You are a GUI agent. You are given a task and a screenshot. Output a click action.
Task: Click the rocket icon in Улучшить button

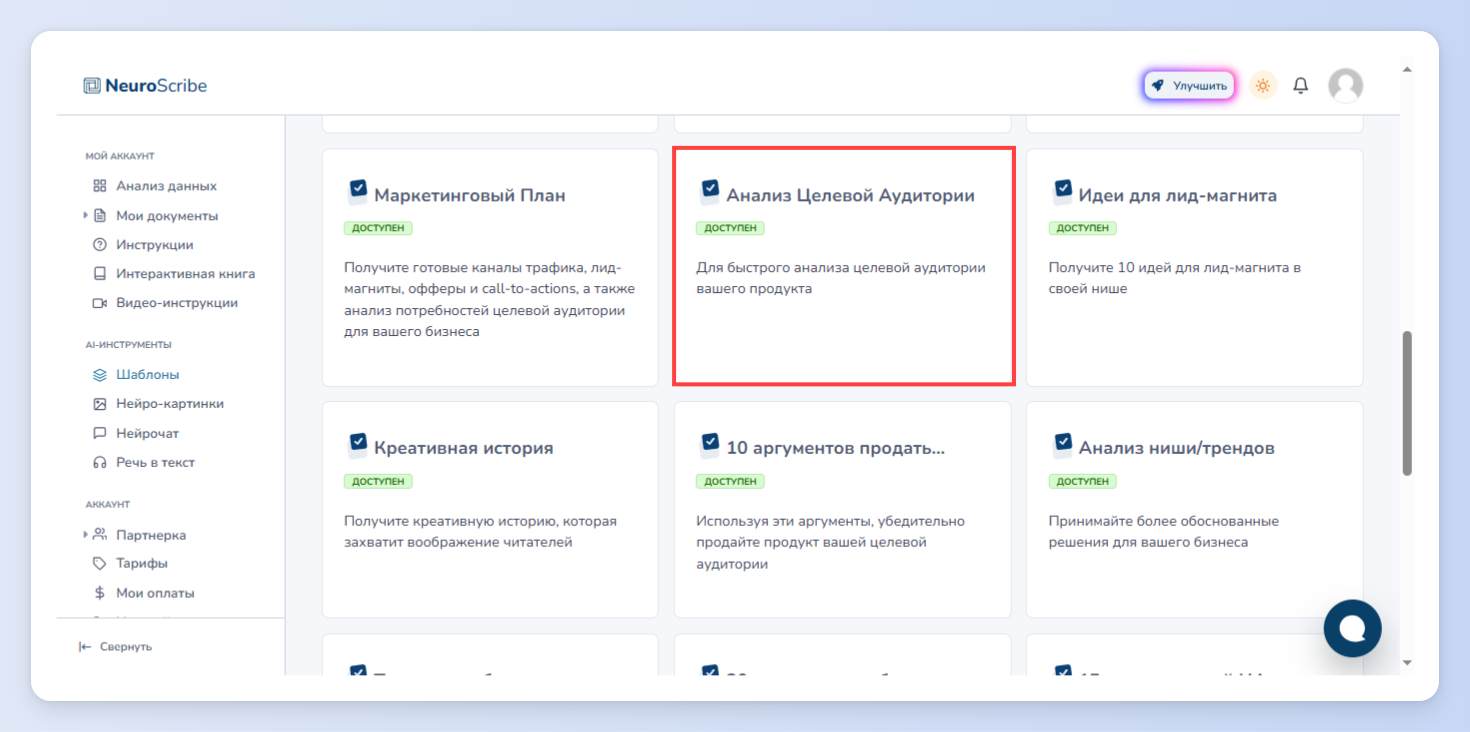pyautogui.click(x=1158, y=86)
